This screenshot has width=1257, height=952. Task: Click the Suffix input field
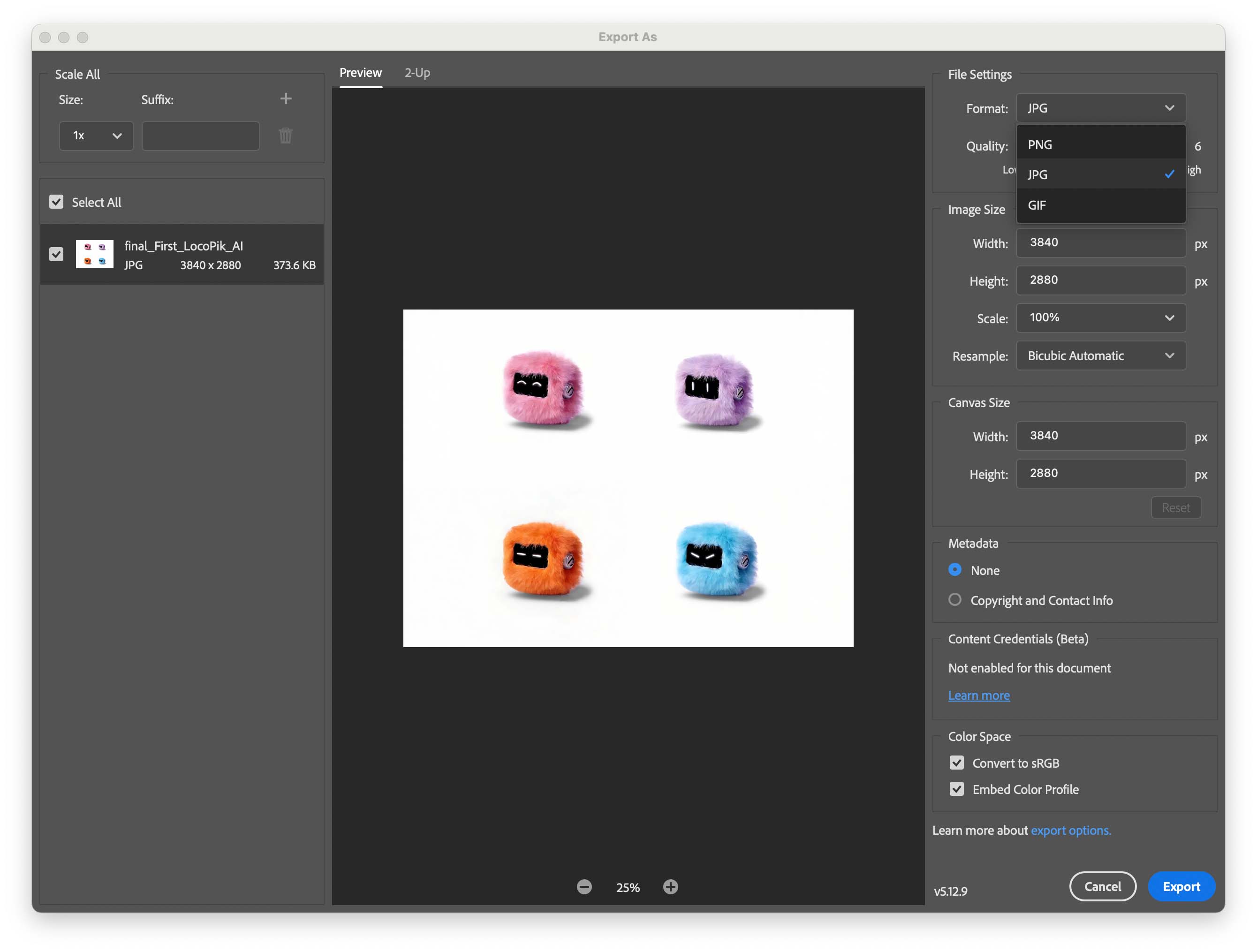tap(200, 136)
